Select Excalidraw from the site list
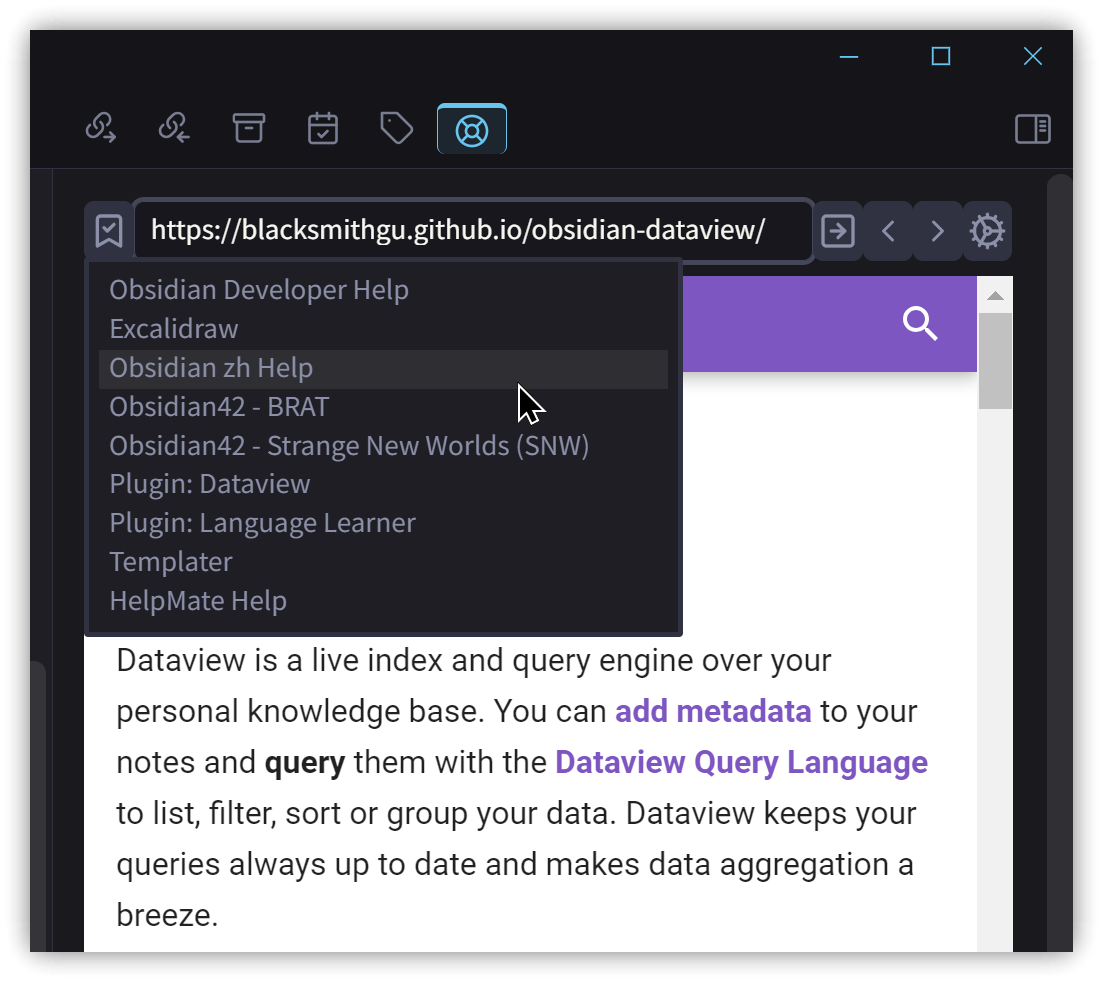 point(383,329)
